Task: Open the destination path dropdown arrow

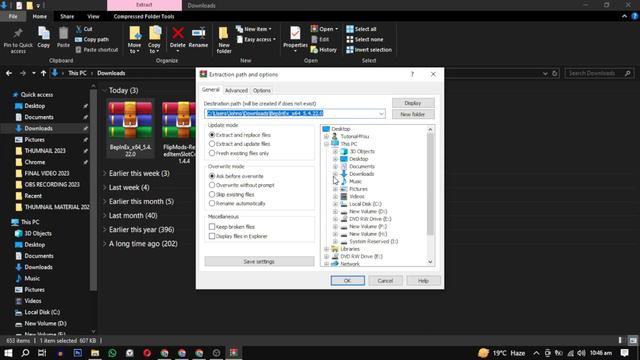Action: [x=381, y=113]
